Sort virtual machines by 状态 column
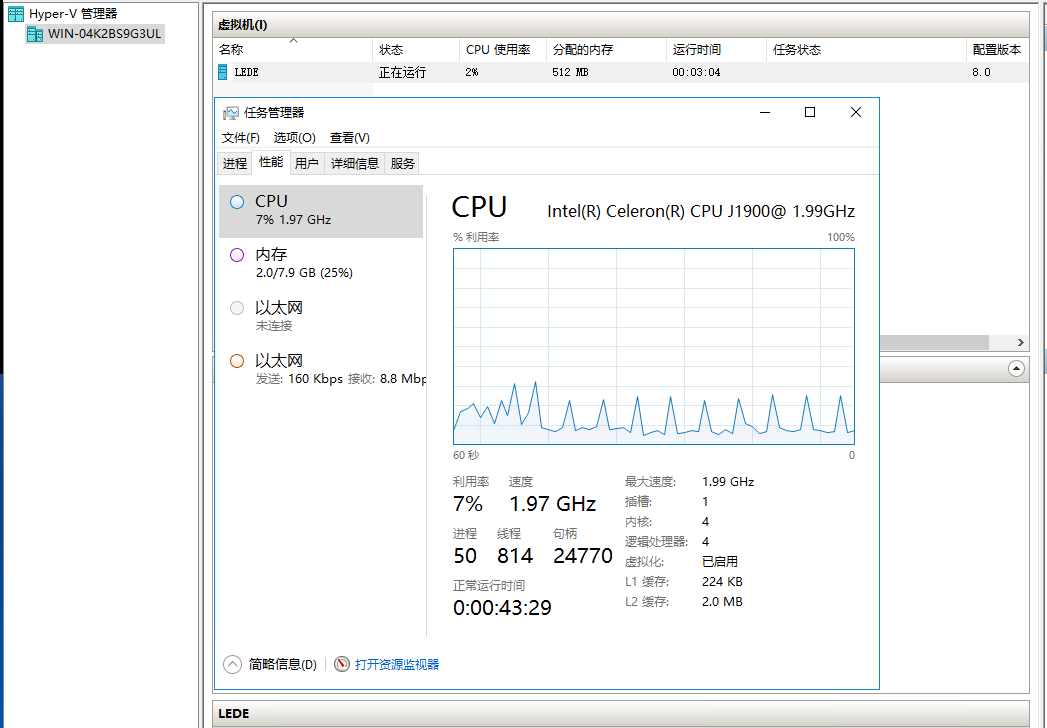Image resolution: width=1047 pixels, height=728 pixels. [x=415, y=49]
